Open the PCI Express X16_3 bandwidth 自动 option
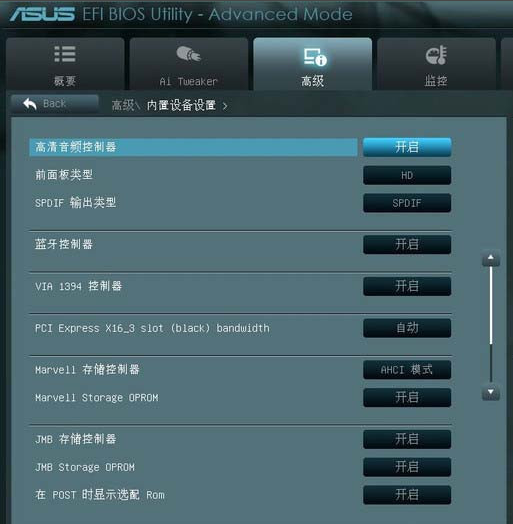This screenshot has width=513, height=524. pos(407,328)
